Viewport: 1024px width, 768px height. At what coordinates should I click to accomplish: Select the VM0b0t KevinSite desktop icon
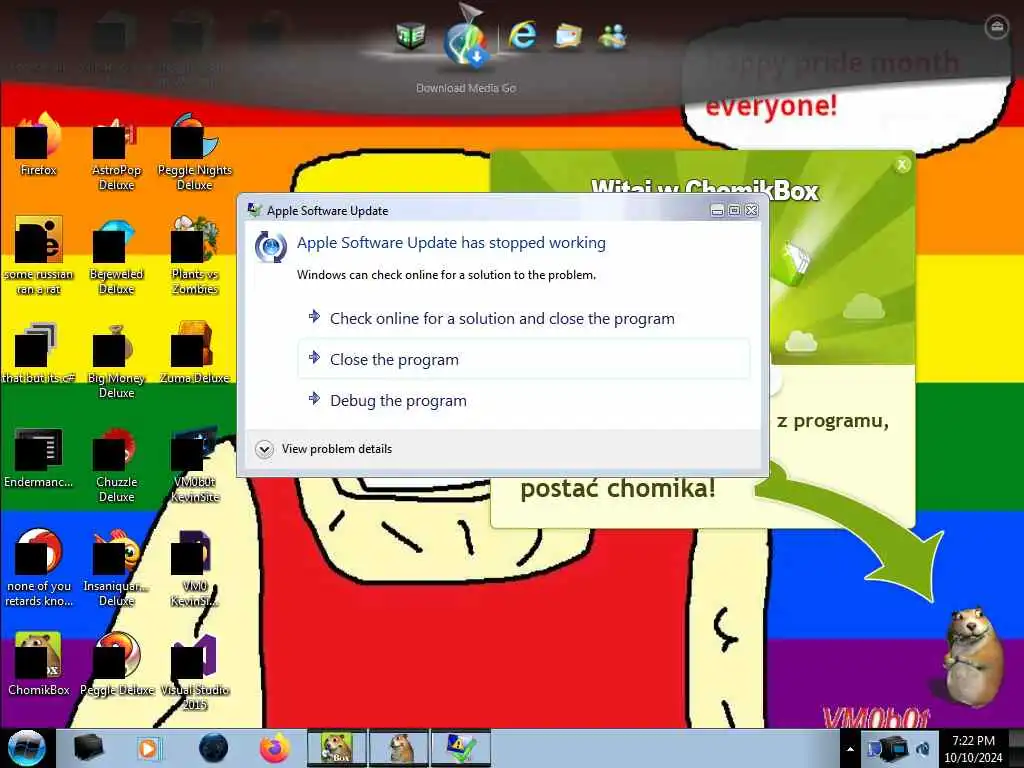195,464
